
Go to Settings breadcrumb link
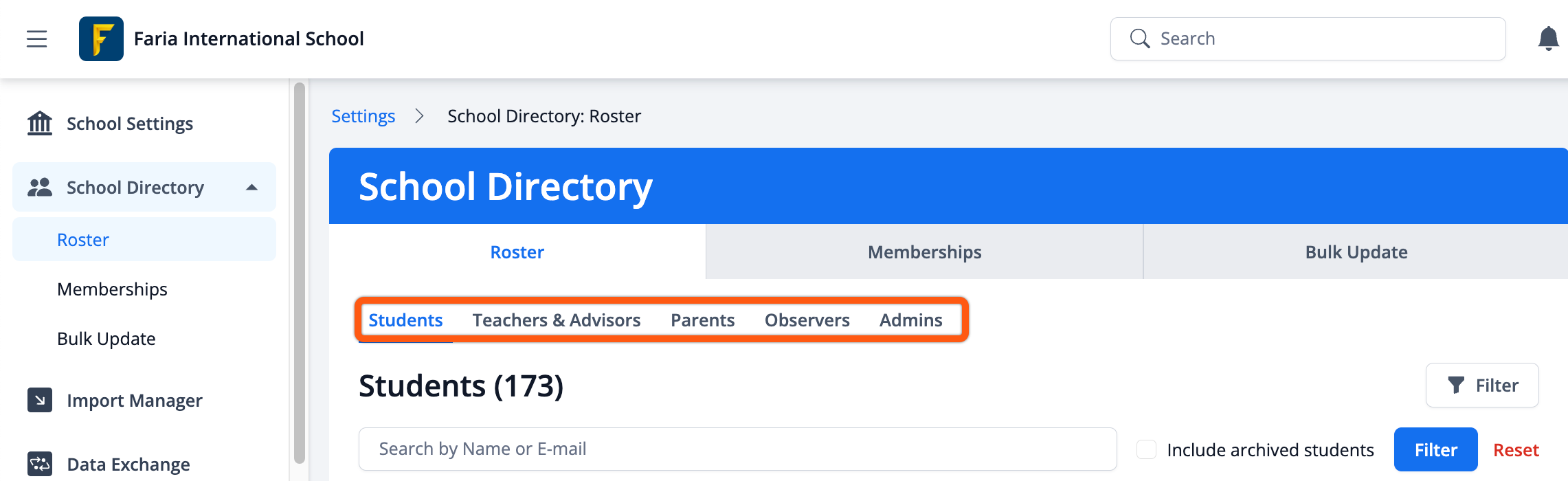click(x=363, y=116)
